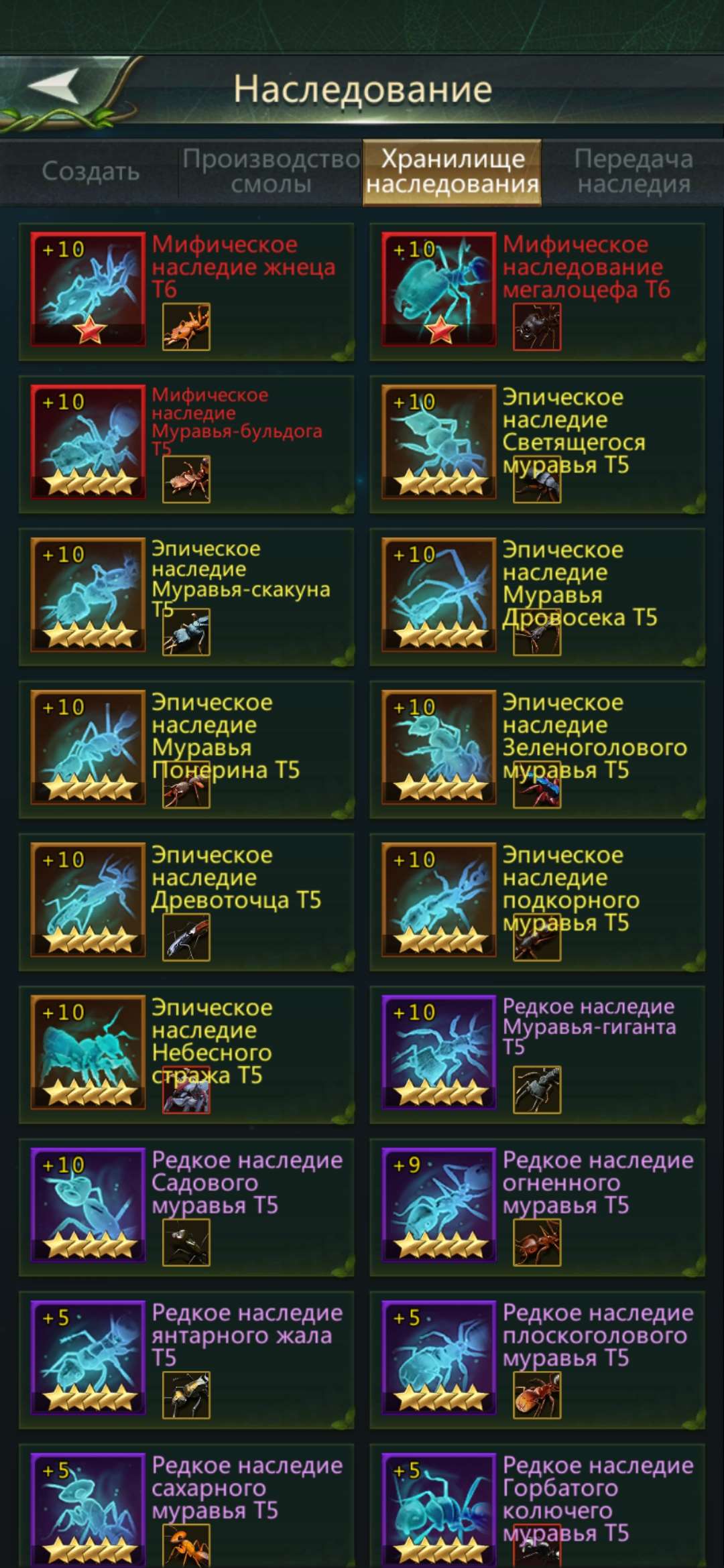Choose Небесного стража Т5 heritage icon
This screenshot has width=724, height=1568.
(x=88, y=1053)
